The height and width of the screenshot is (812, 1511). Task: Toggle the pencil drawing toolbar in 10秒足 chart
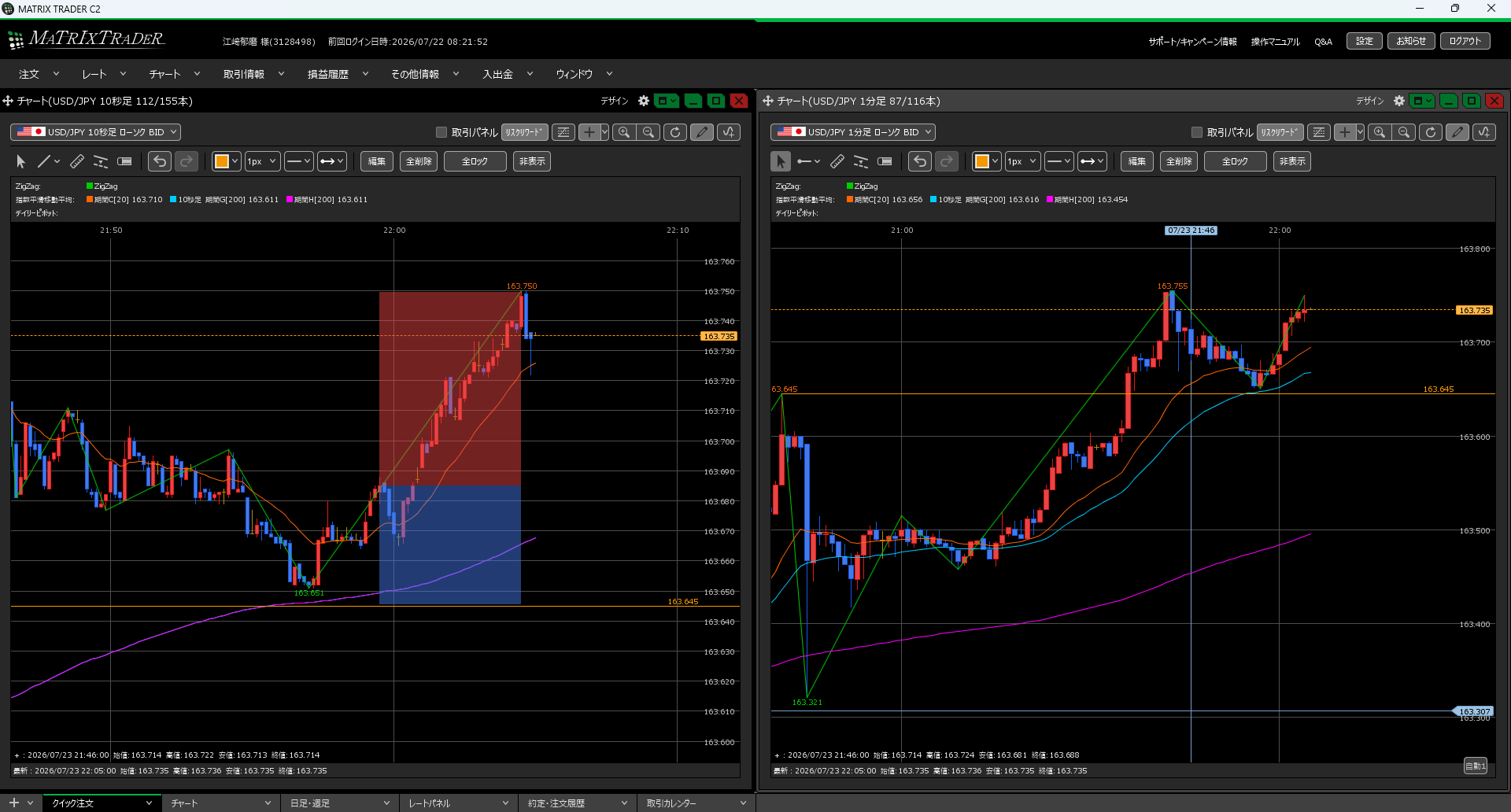tap(702, 132)
